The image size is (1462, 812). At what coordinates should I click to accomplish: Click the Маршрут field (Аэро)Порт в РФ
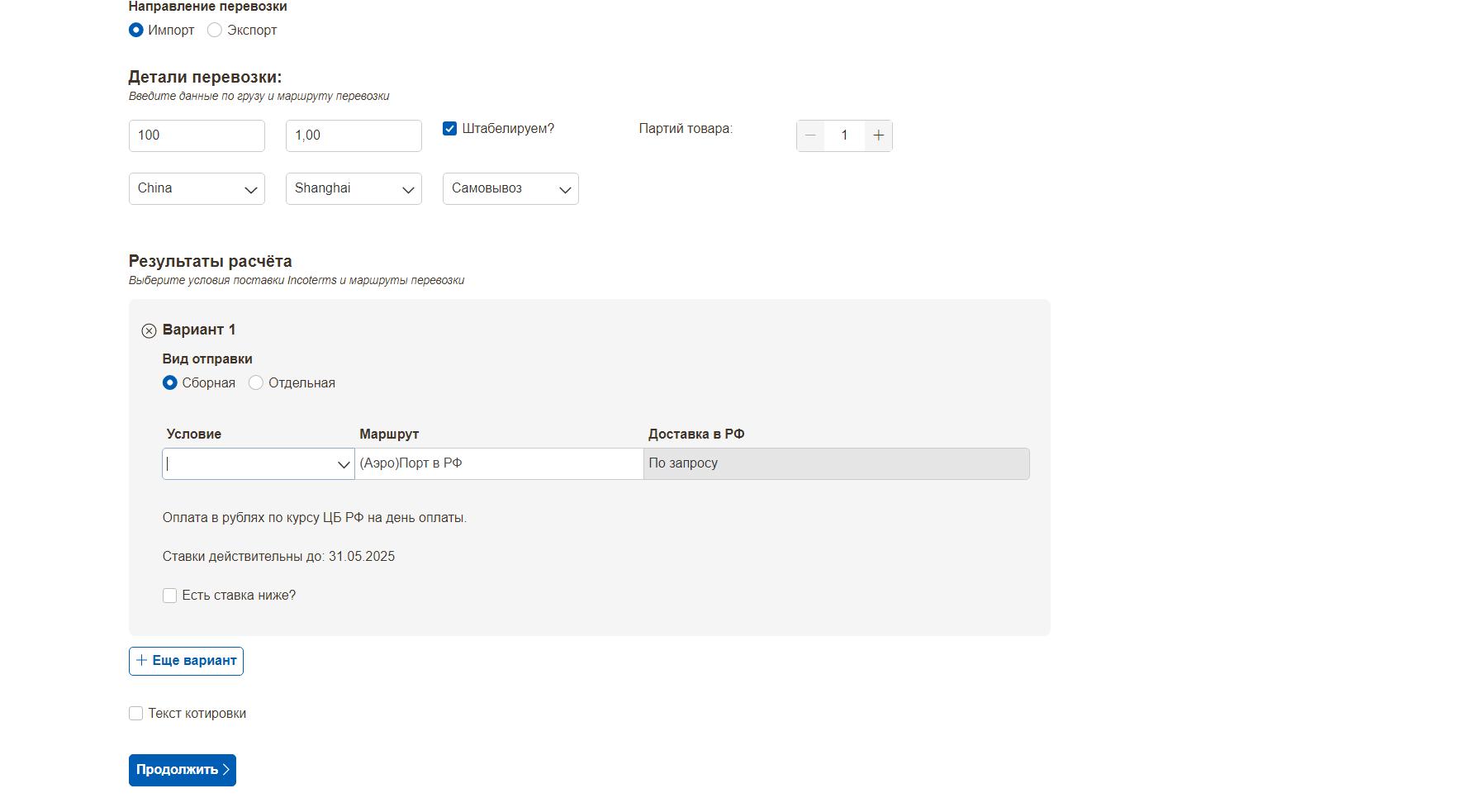(499, 464)
